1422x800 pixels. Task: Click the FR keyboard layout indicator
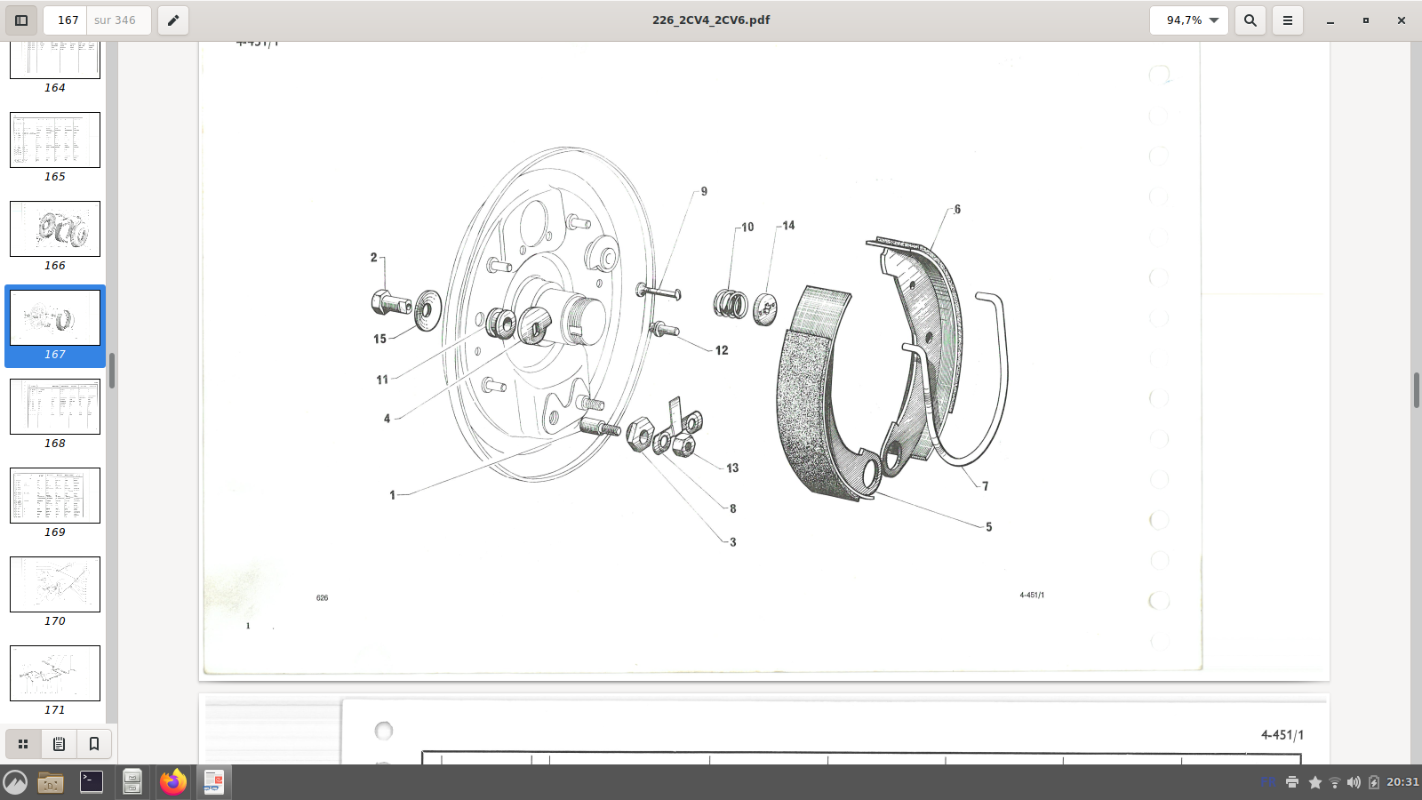(1267, 782)
